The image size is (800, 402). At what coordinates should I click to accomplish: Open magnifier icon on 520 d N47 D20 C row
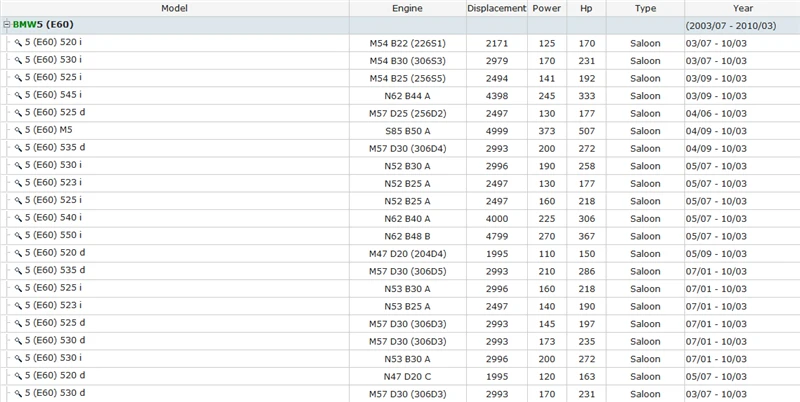[18, 376]
